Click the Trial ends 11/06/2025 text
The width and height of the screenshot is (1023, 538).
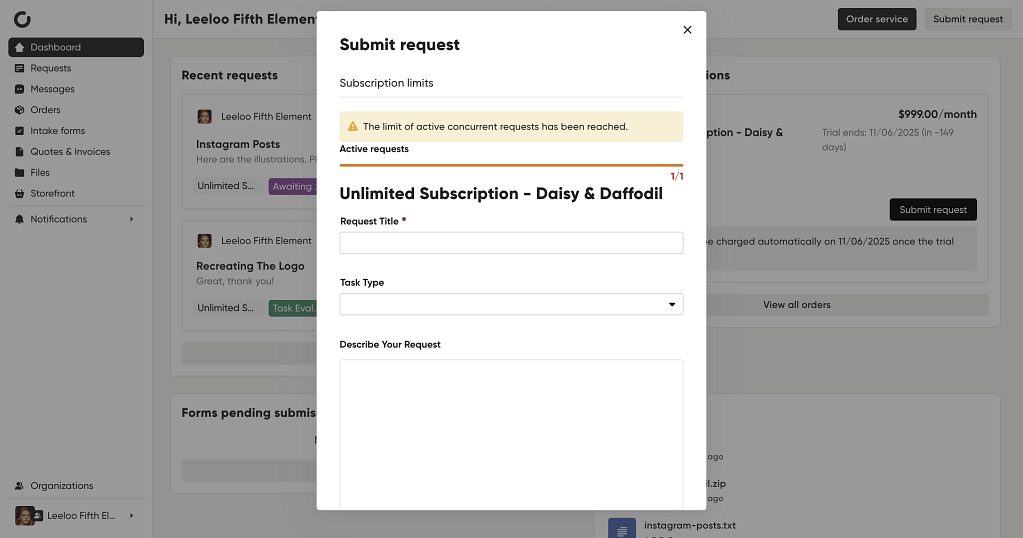887,140
